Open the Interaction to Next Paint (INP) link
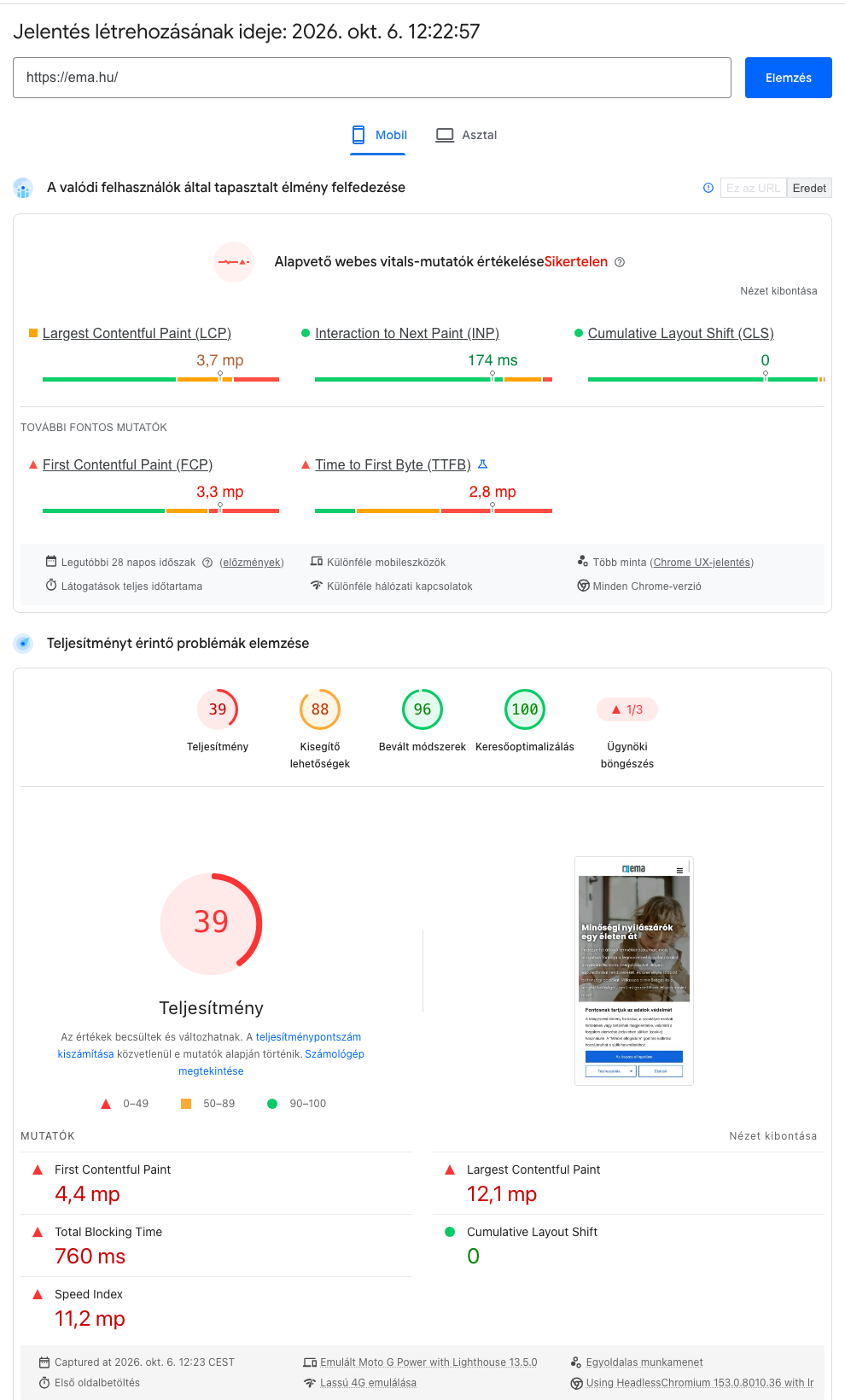845x1400 pixels. coord(407,333)
